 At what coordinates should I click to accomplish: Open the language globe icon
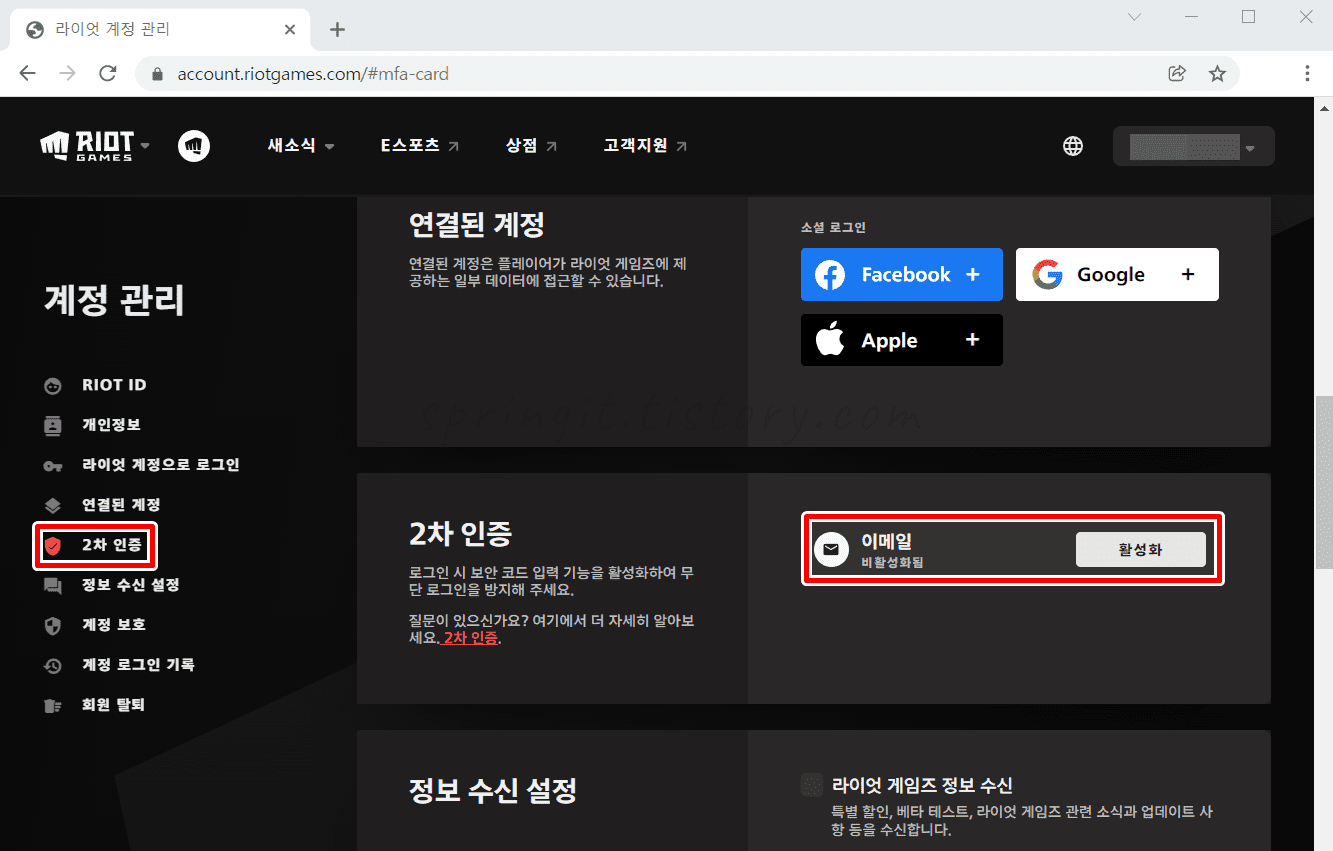(1073, 146)
